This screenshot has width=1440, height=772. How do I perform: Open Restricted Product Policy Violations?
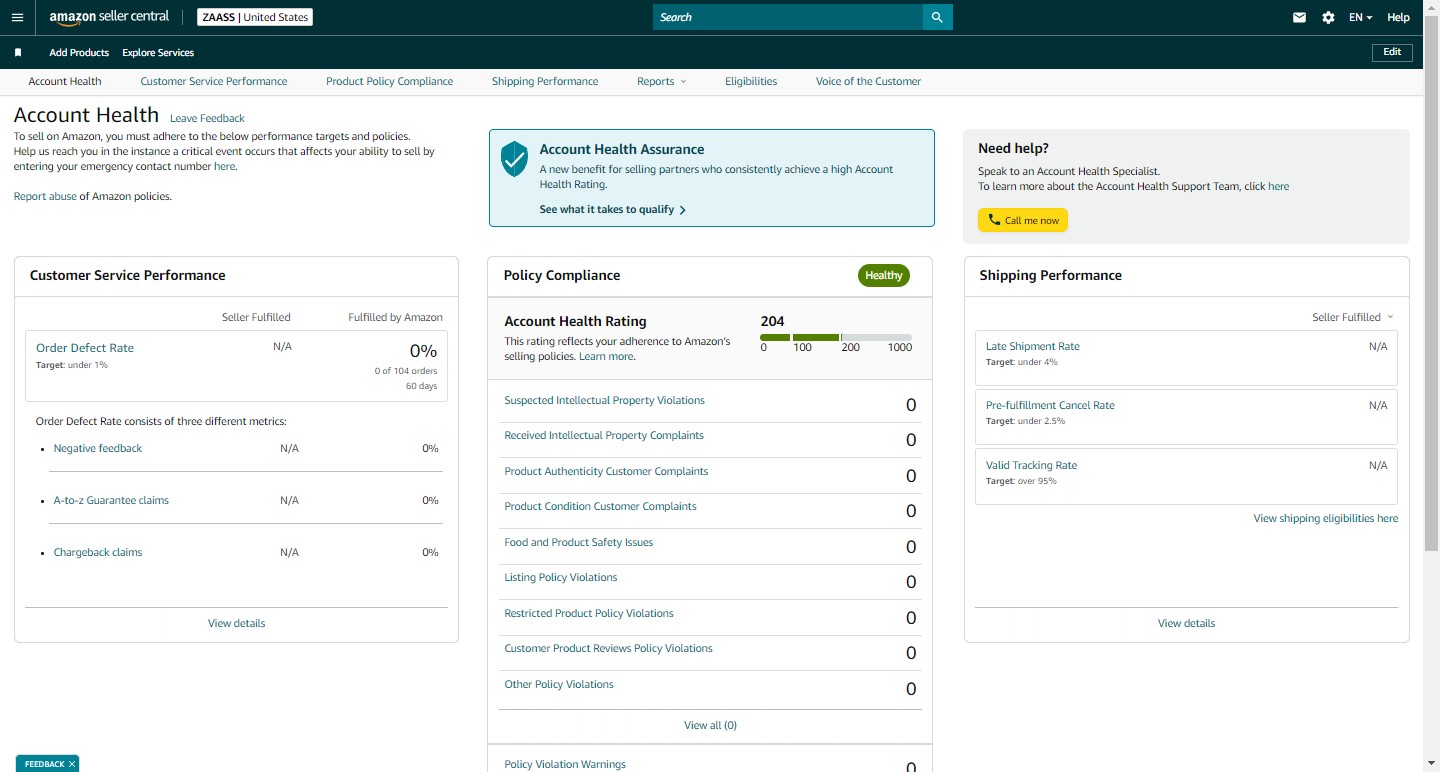pos(589,613)
